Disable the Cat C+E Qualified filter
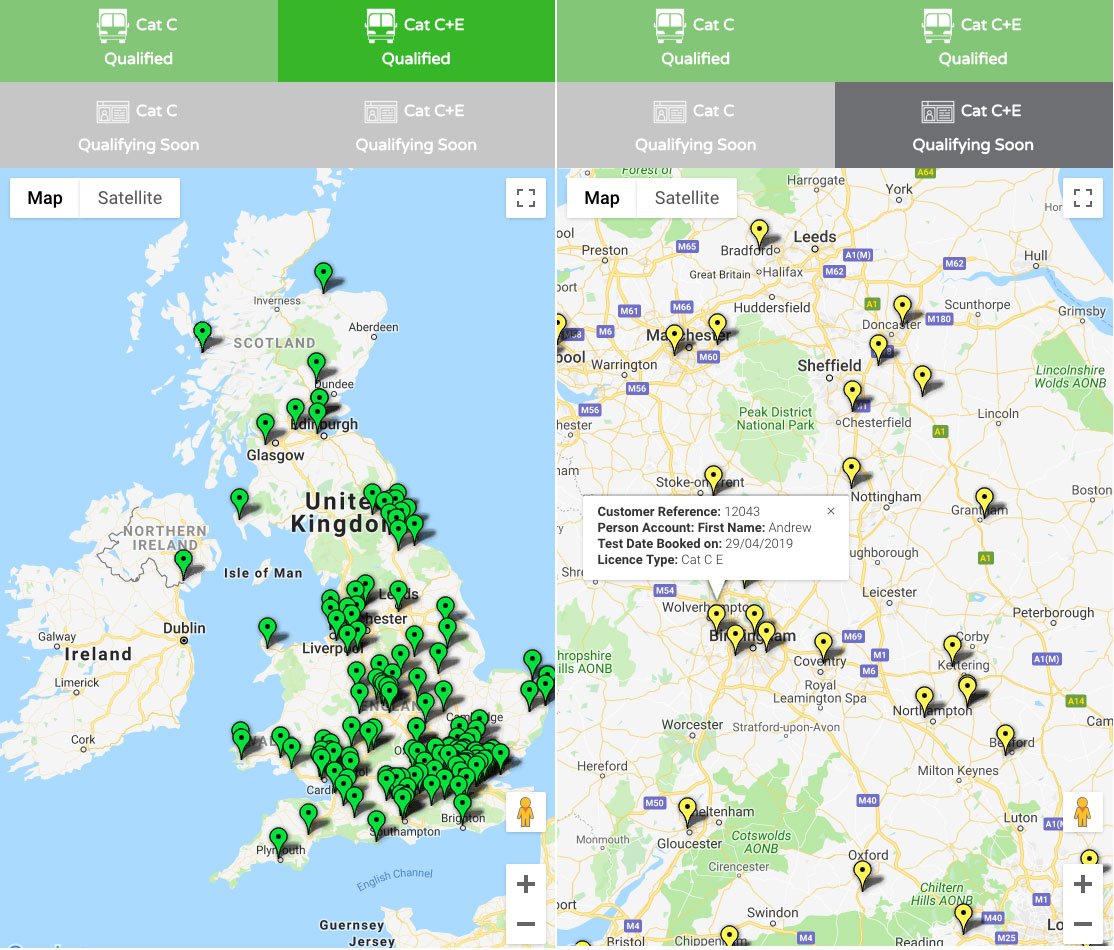The image size is (1114, 950). tap(416, 40)
